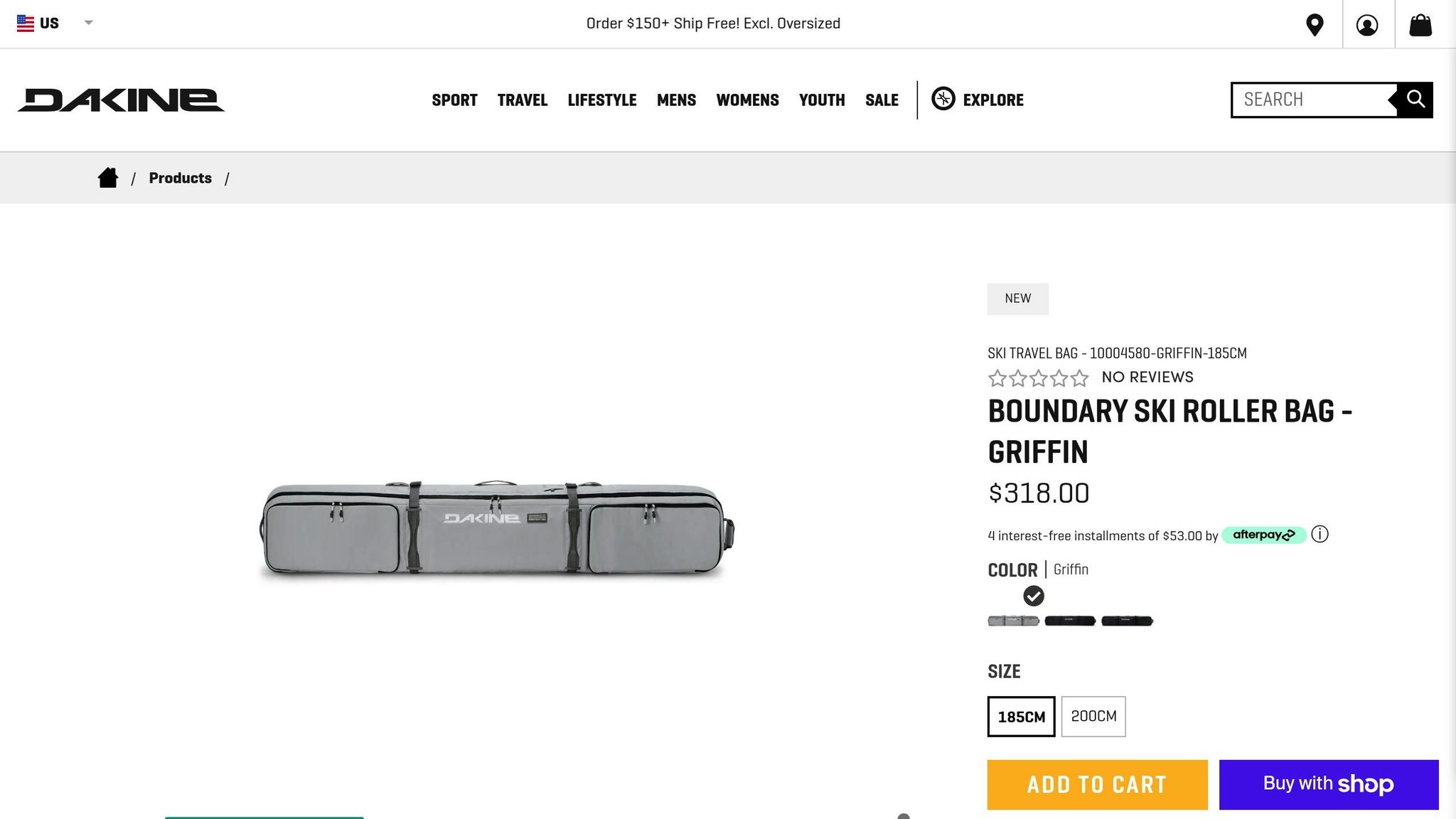The image size is (1456, 819).
Task: Click the Afterpay info icon
Action: tap(1319, 535)
